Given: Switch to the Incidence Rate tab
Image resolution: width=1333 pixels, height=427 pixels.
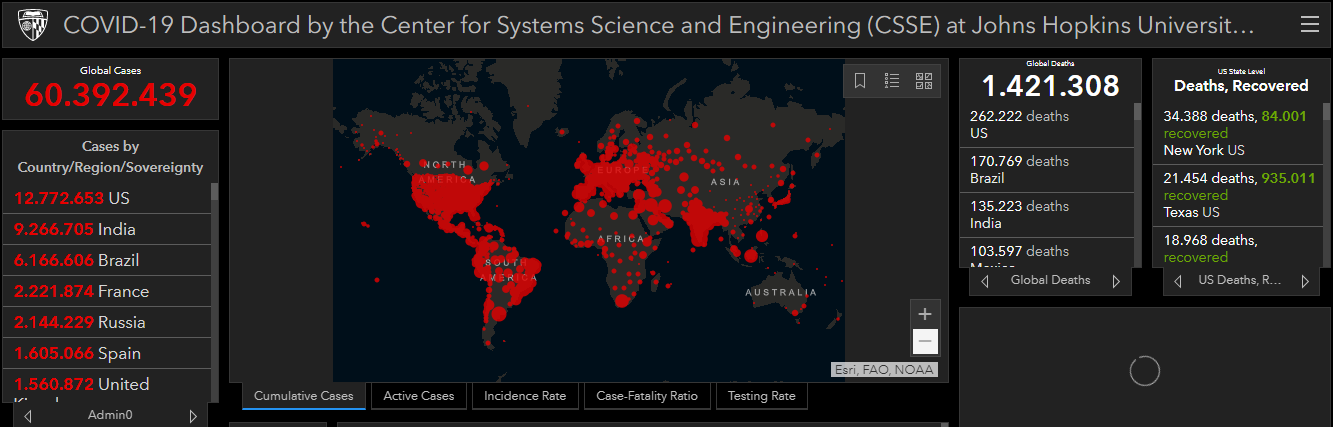Looking at the screenshot, I should [x=525, y=396].
